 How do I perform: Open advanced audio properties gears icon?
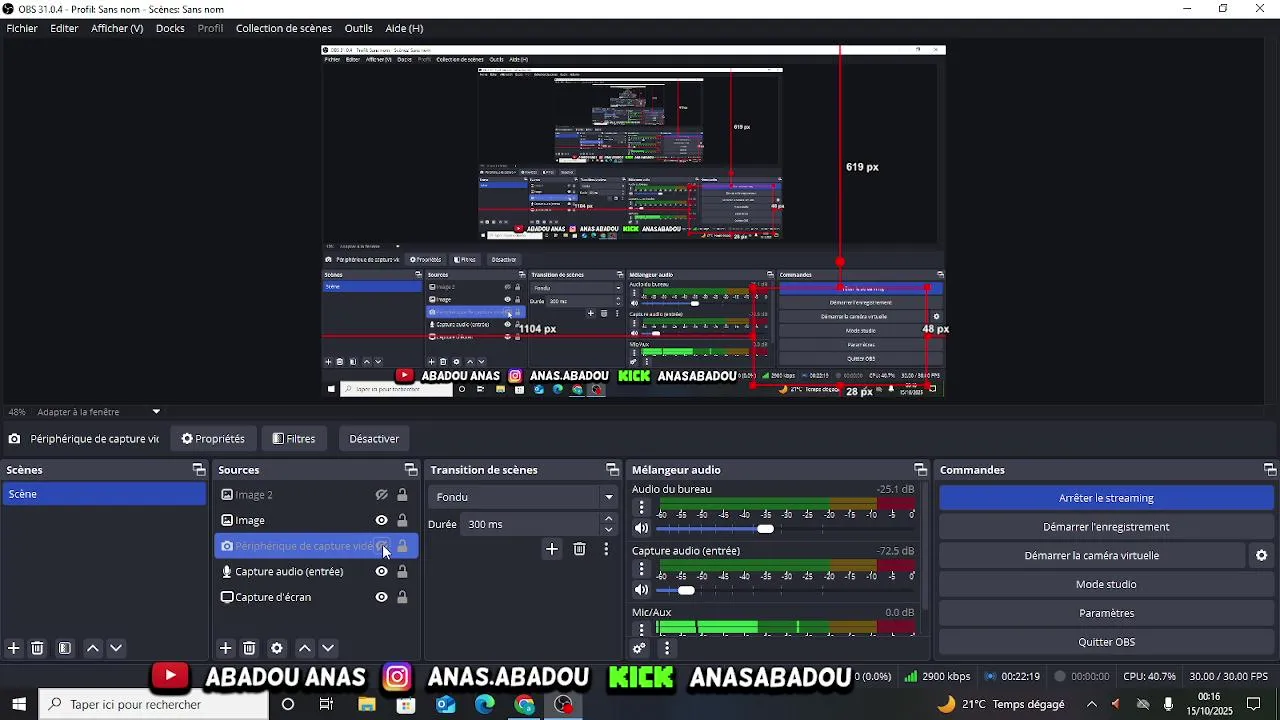tap(640, 648)
